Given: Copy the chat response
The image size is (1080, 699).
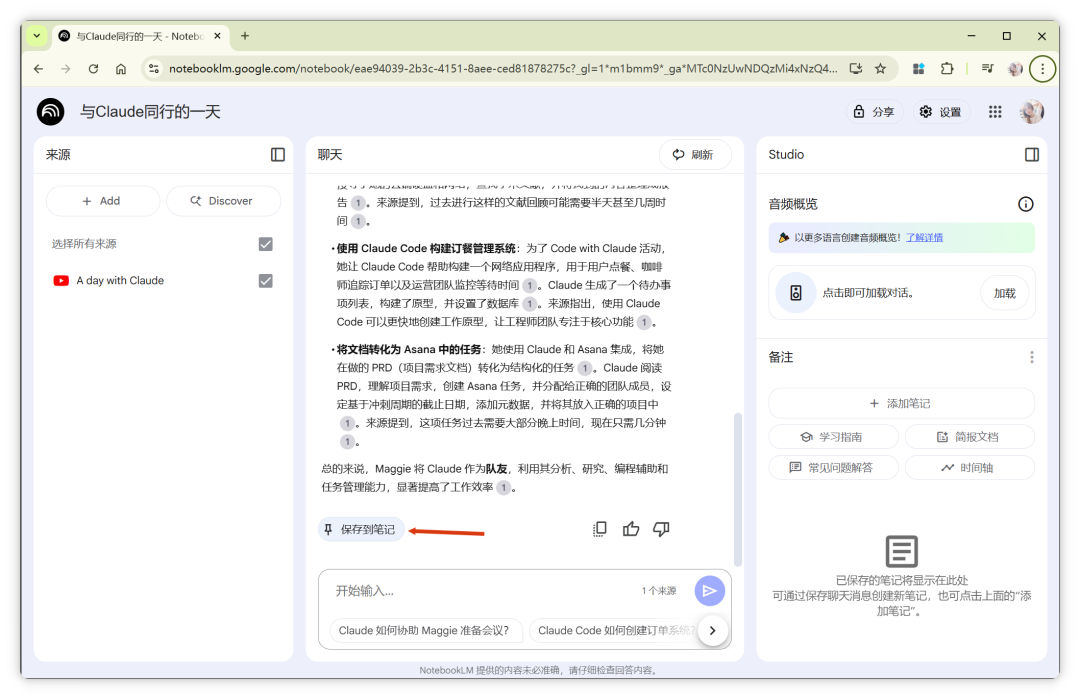Looking at the screenshot, I should pyautogui.click(x=599, y=529).
